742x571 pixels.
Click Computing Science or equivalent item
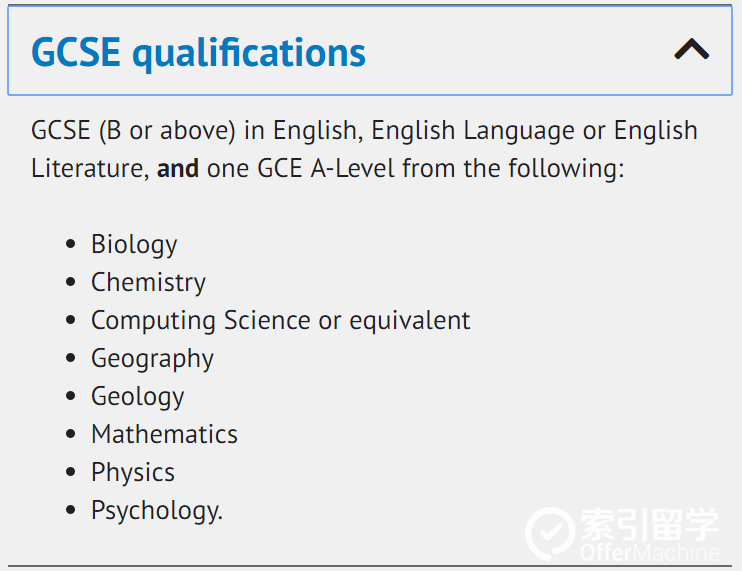pos(281,321)
